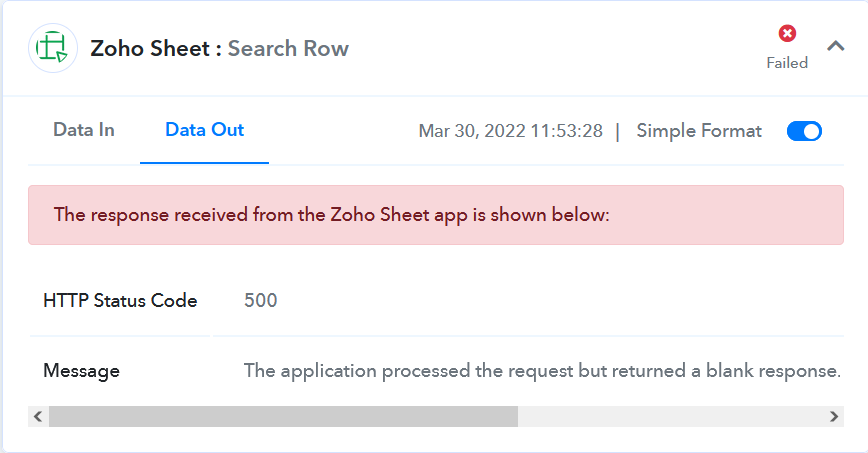
Task: Click the right arrow of horizontal scrollbar
Action: tap(834, 416)
